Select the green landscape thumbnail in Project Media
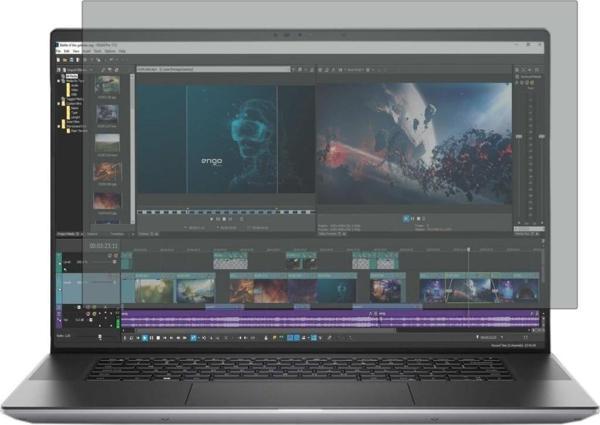This screenshot has height=425, width=600. click(x=107, y=143)
